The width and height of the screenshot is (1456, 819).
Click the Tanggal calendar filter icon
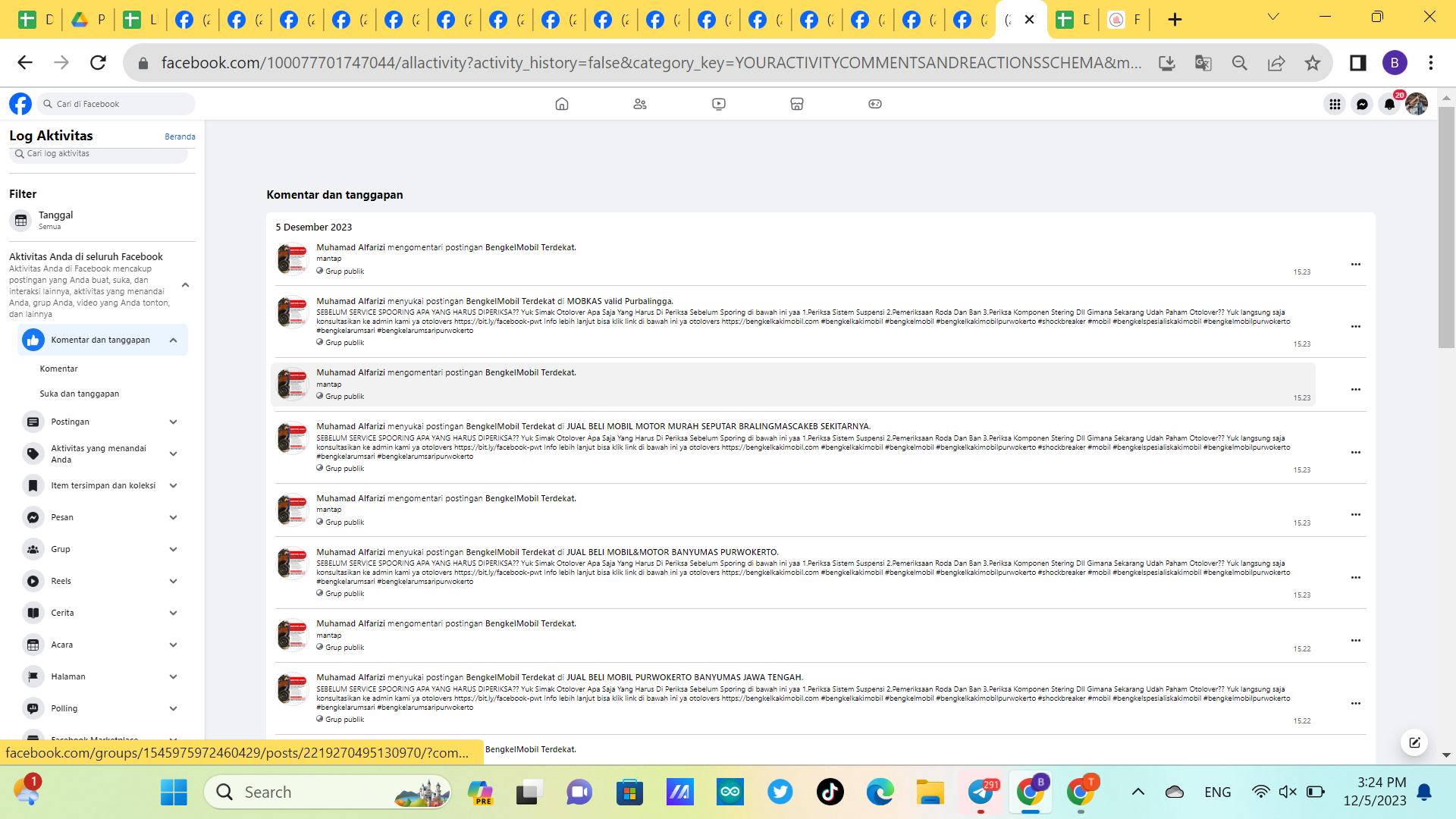pos(21,221)
